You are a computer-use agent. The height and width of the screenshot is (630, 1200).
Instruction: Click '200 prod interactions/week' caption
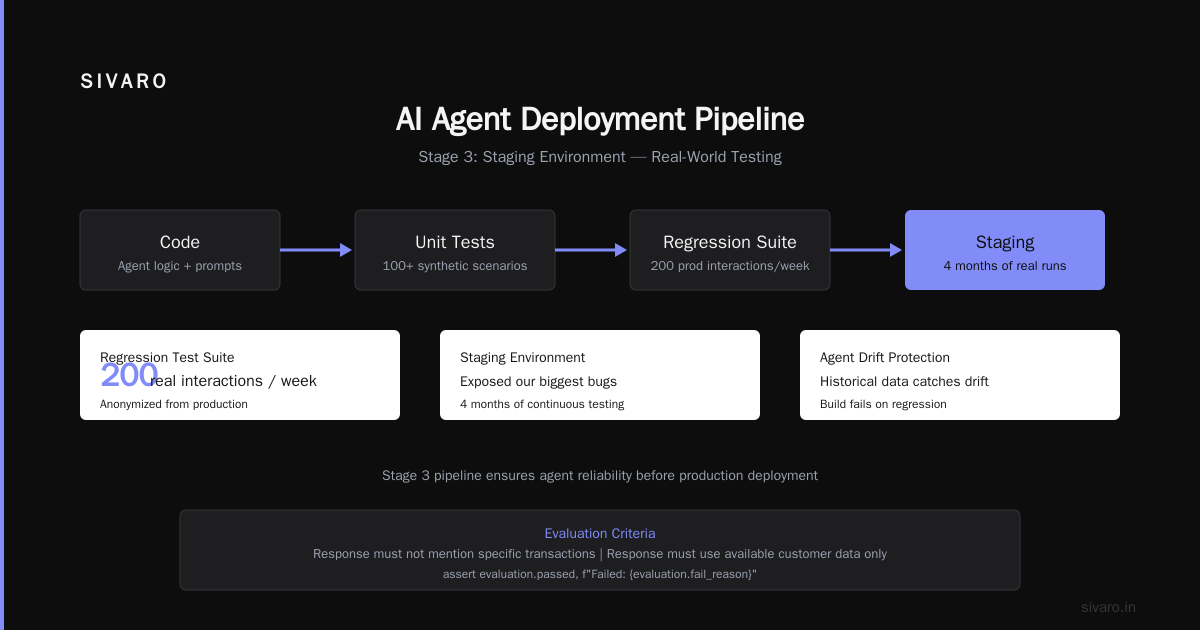[730, 266]
